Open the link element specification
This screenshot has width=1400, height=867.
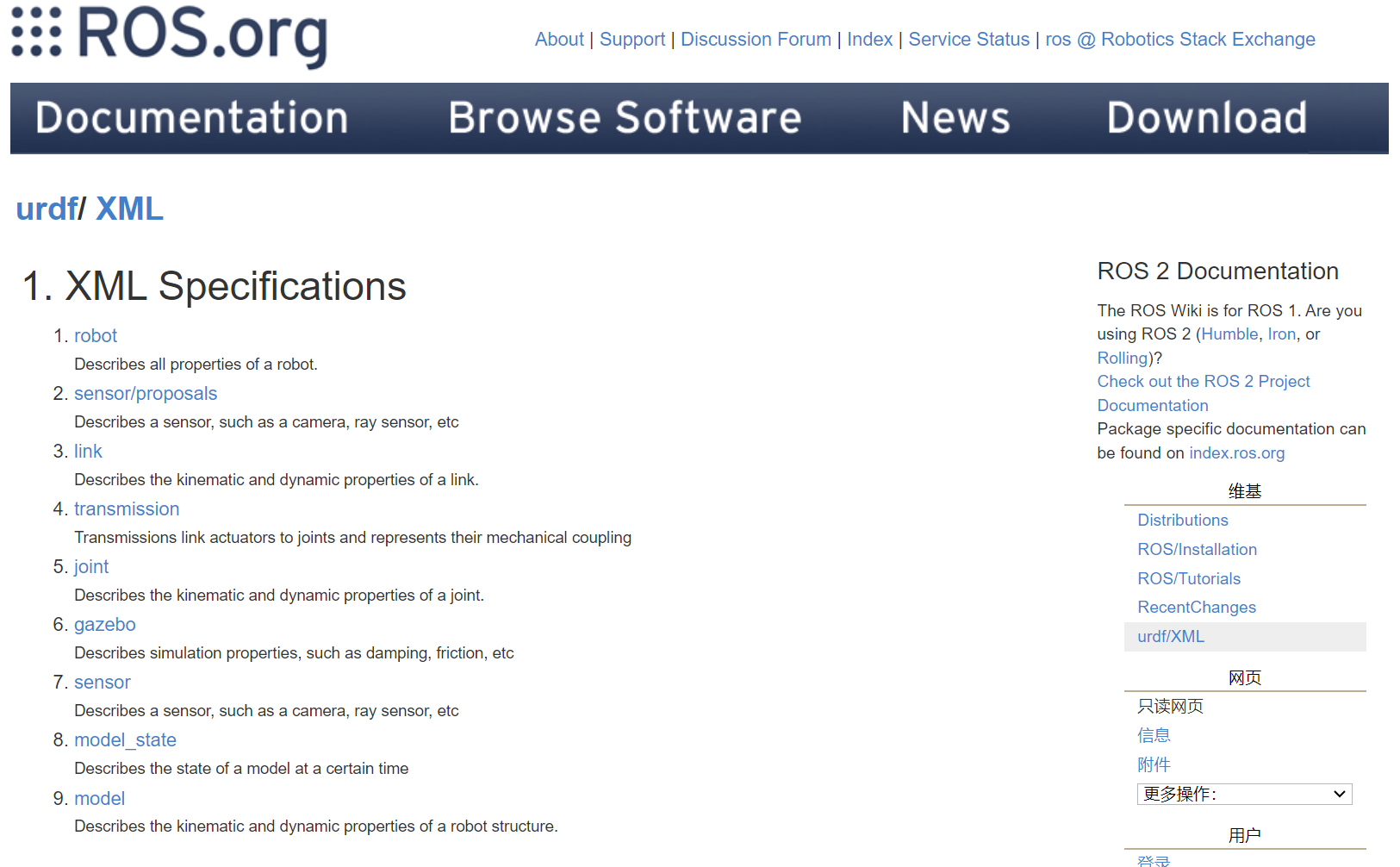pyautogui.click(x=88, y=452)
